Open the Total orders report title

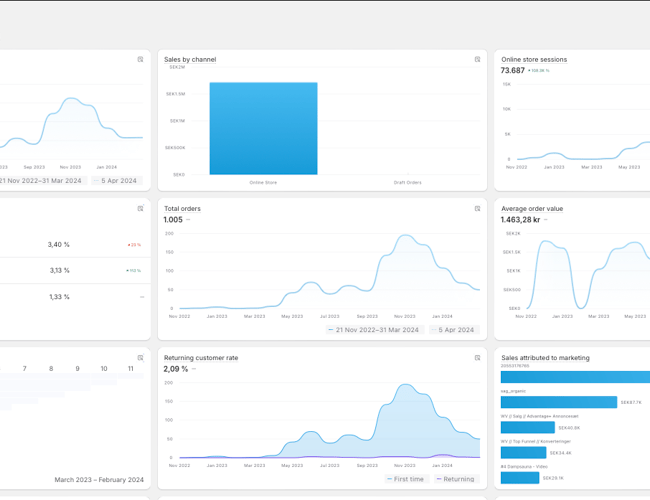tap(182, 209)
